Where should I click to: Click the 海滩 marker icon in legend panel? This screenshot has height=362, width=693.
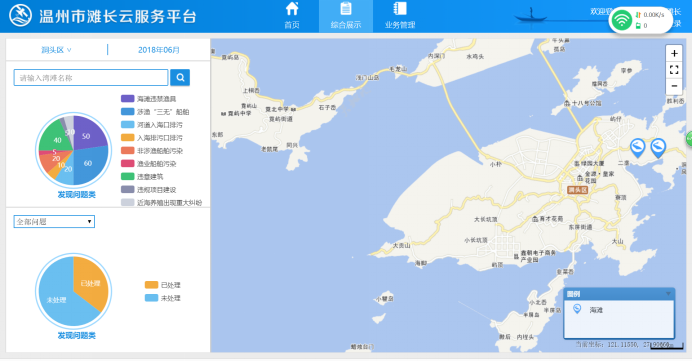[x=577, y=309]
